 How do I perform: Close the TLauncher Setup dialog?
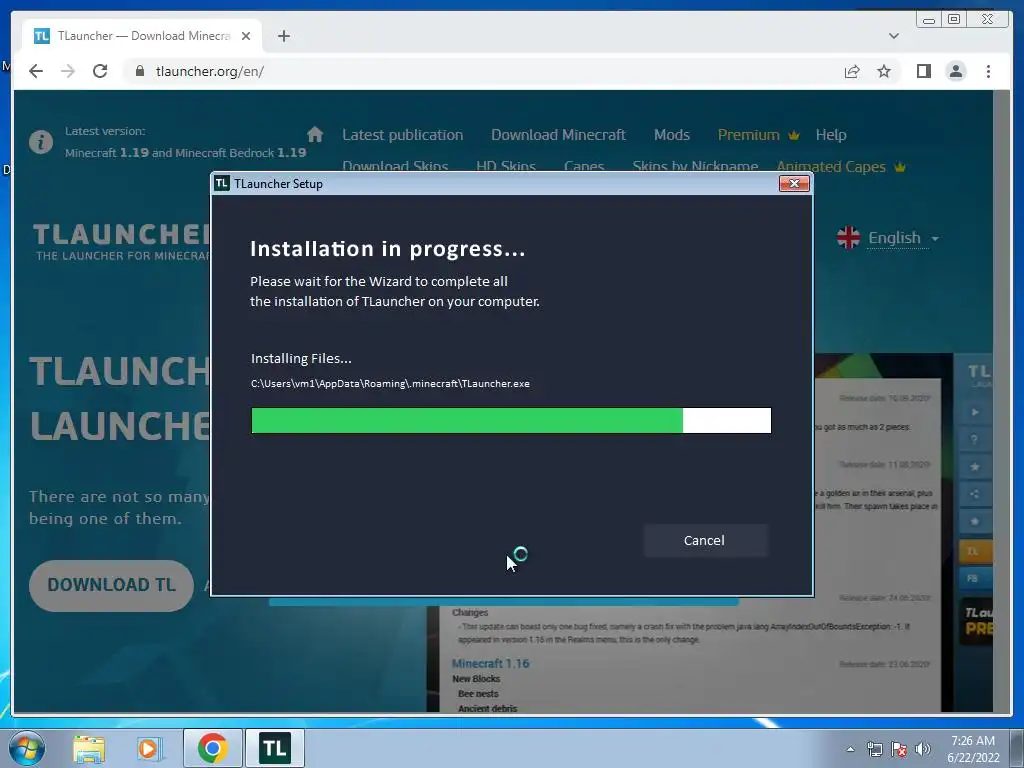794,184
